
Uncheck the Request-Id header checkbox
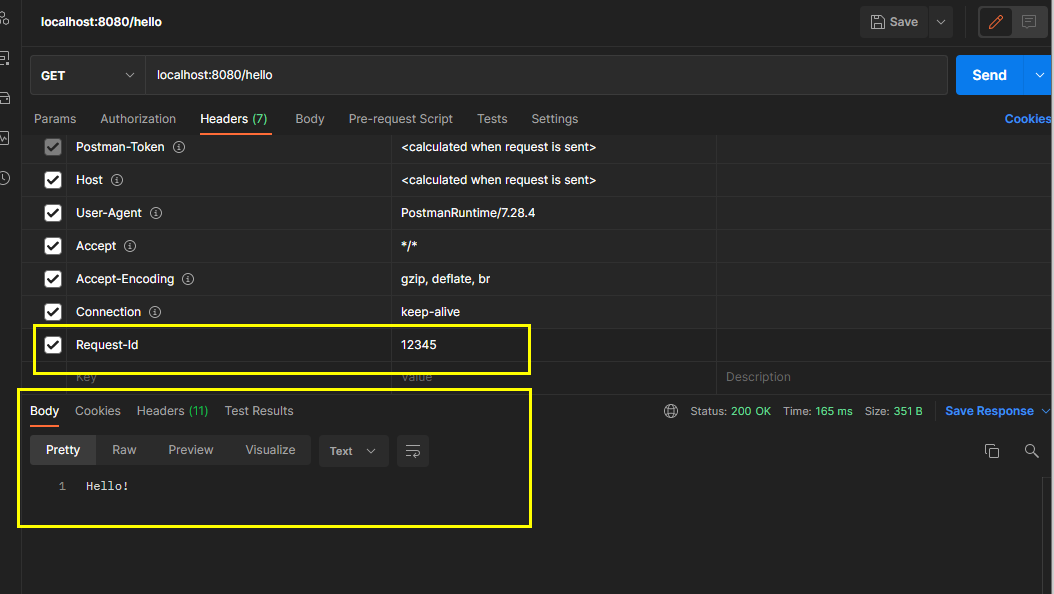(52, 345)
